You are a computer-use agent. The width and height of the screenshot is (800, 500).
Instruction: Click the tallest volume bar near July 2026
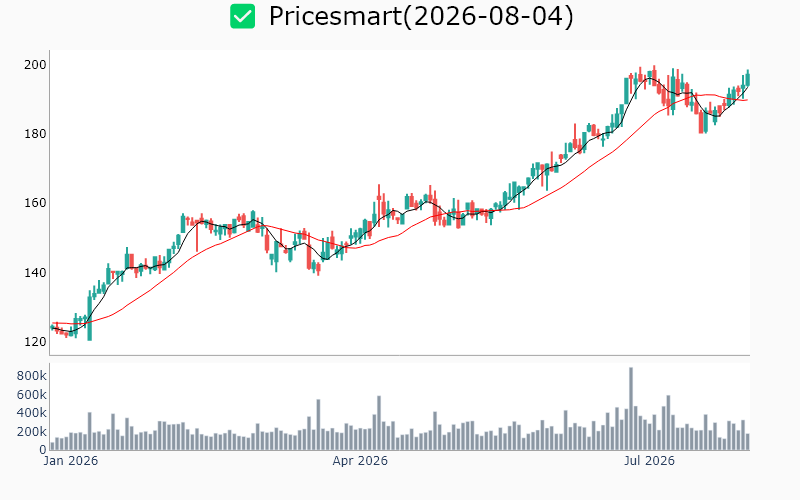tap(631, 409)
